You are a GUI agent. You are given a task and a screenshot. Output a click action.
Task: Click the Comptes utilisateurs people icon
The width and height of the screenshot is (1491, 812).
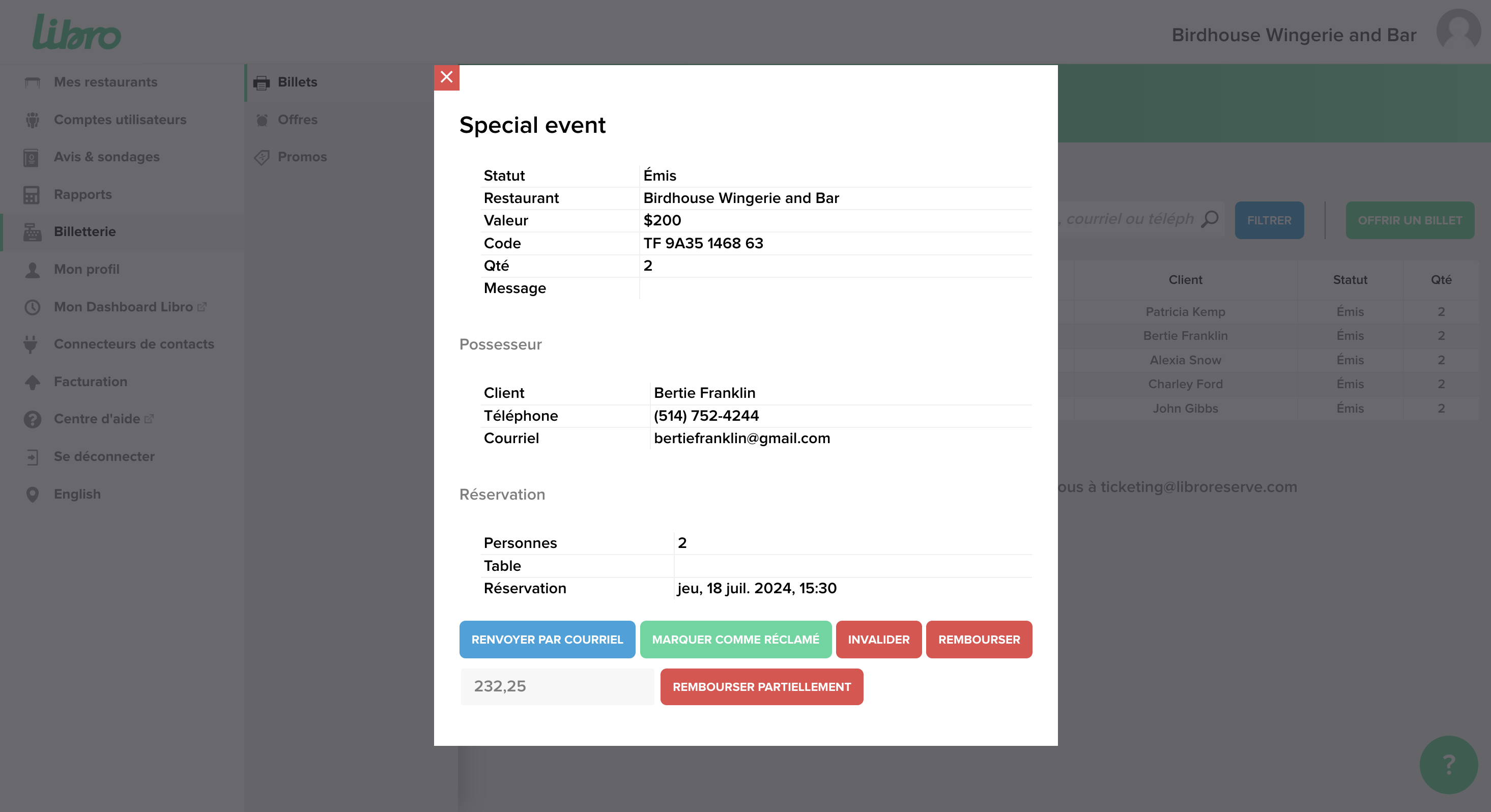33,120
